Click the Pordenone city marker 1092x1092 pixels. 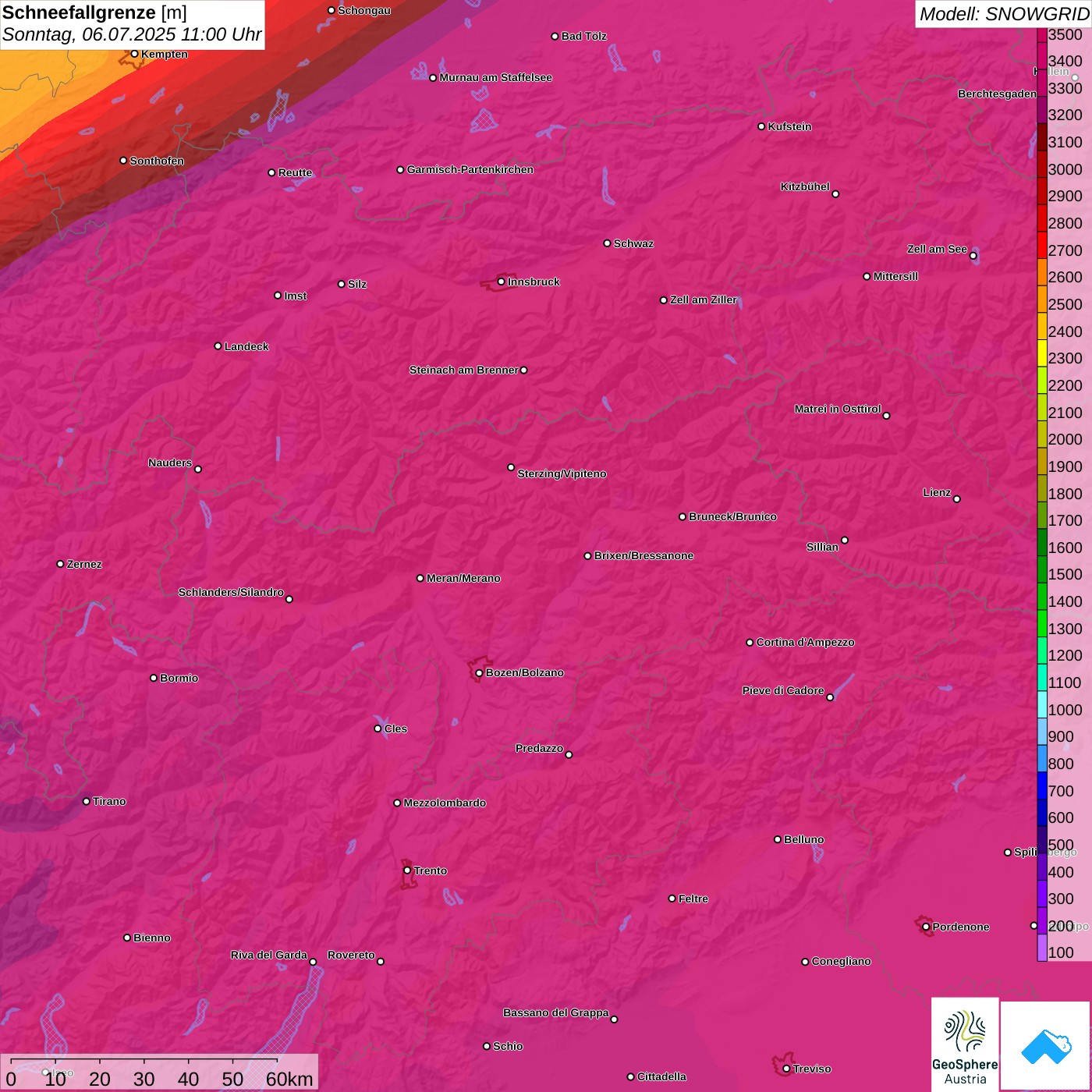[926, 927]
